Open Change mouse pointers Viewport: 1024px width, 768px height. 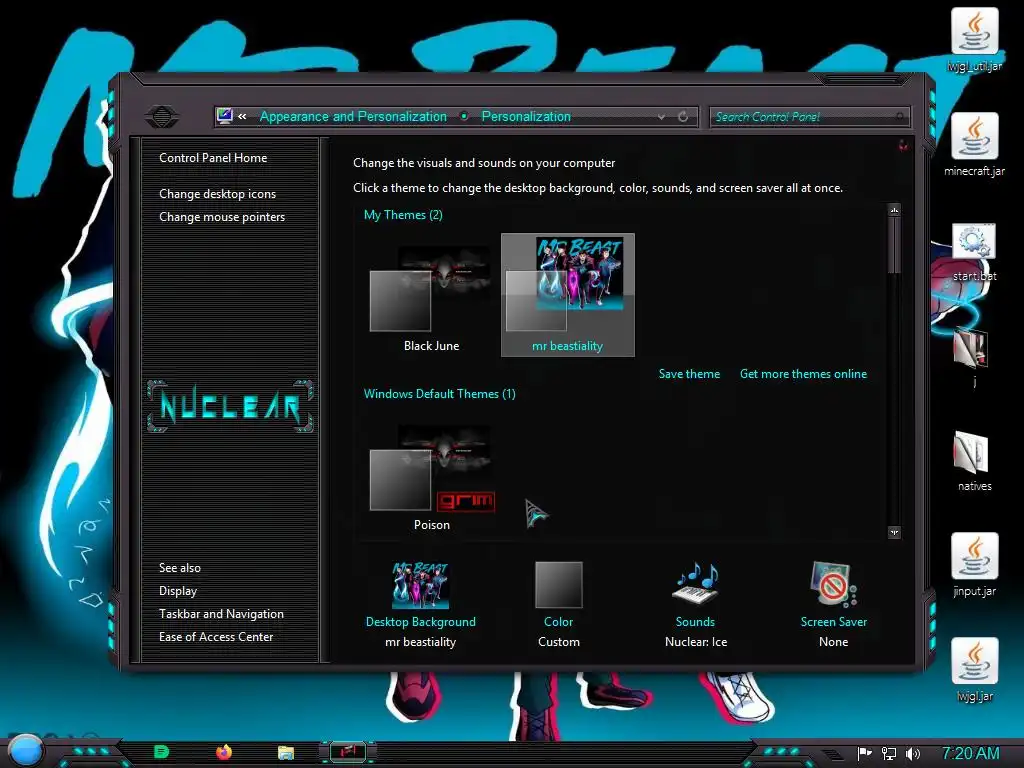tap(222, 217)
